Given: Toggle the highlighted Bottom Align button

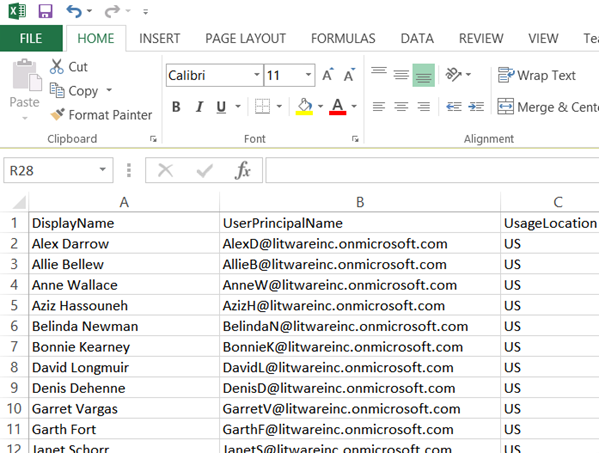Looking at the screenshot, I should click(x=423, y=75).
